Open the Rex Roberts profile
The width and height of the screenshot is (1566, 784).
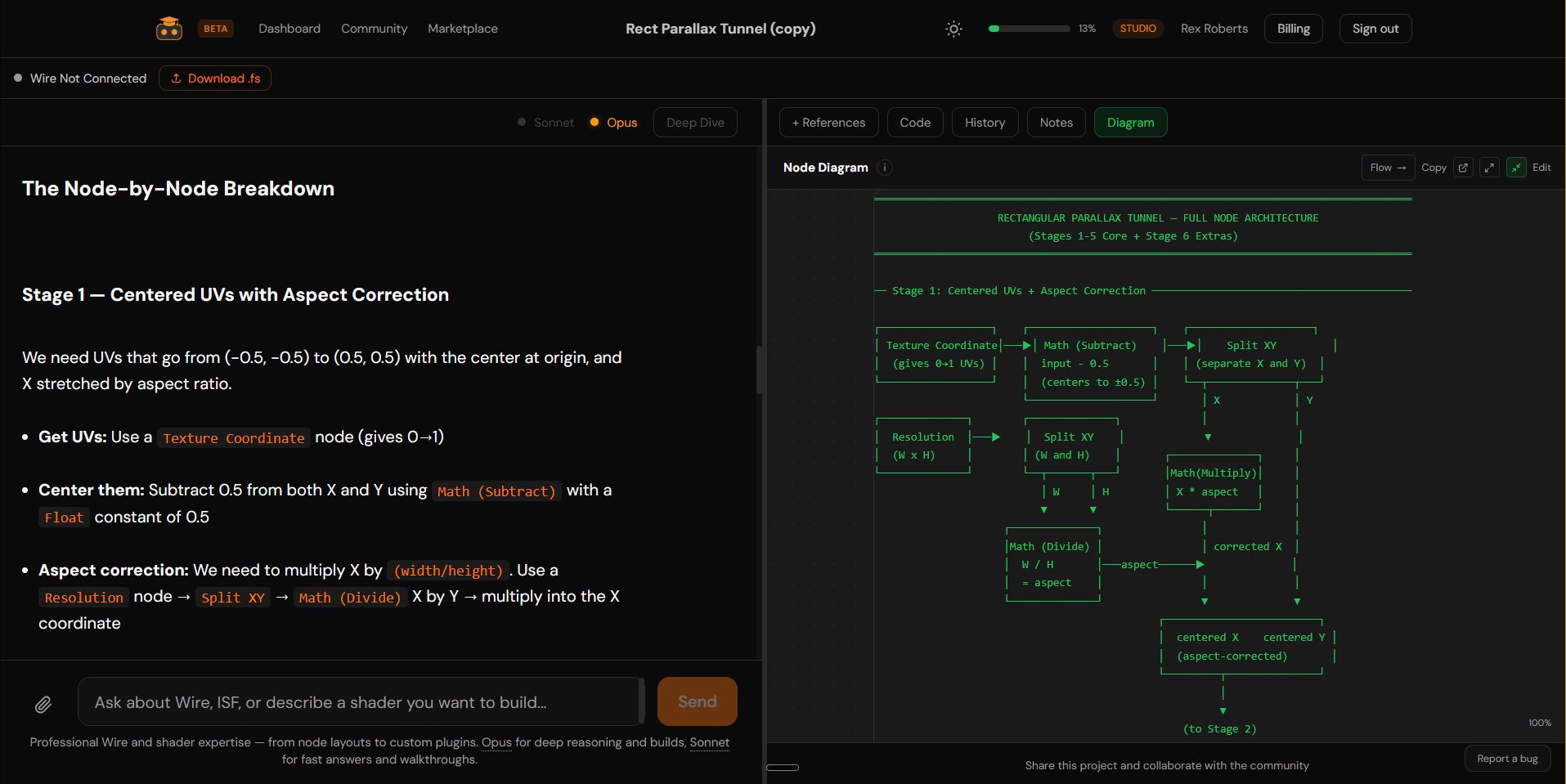click(1214, 29)
